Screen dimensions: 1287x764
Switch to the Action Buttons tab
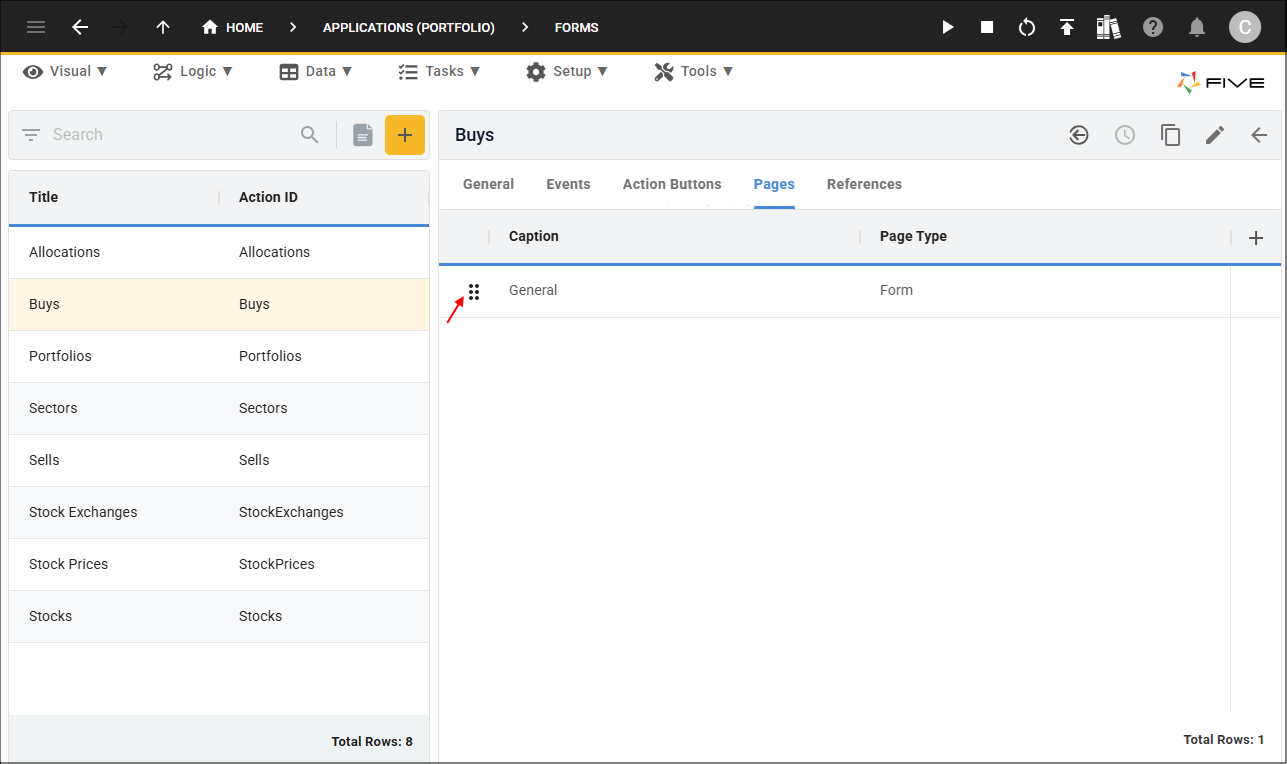[x=672, y=184]
